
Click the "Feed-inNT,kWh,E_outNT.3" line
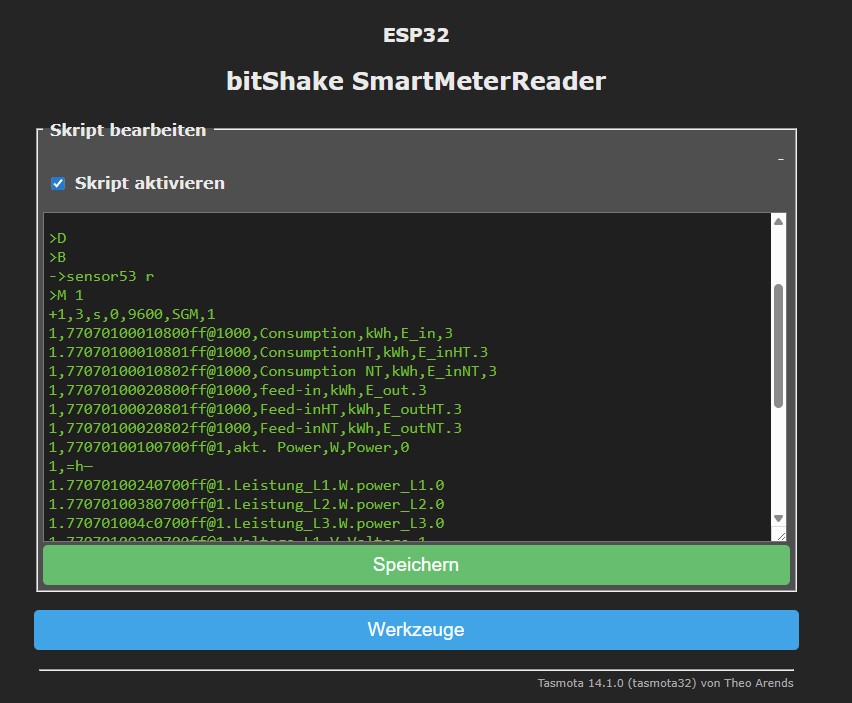pyautogui.click(x=255, y=429)
